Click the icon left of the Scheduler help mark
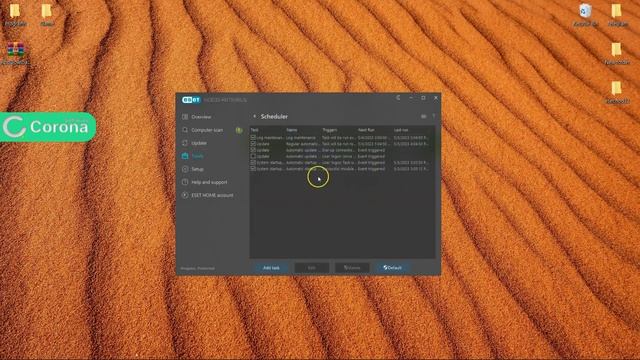640x360 pixels. 423,116
